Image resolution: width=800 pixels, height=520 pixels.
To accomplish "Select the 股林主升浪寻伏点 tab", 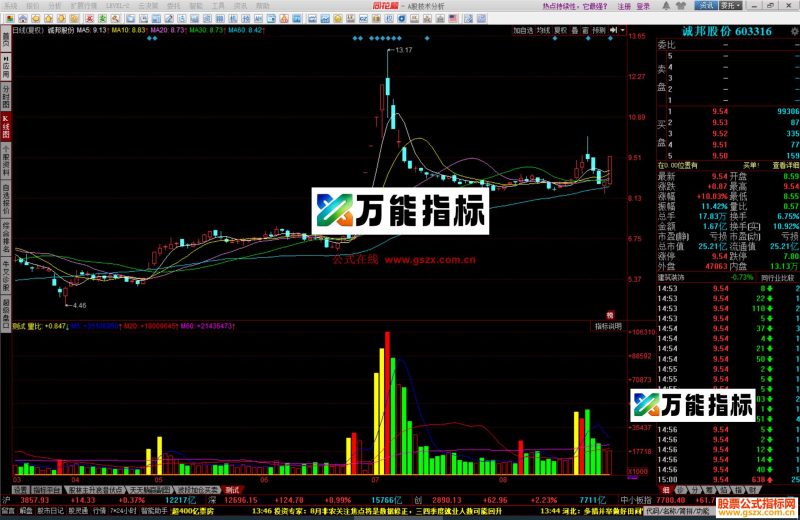I will point(95,490).
